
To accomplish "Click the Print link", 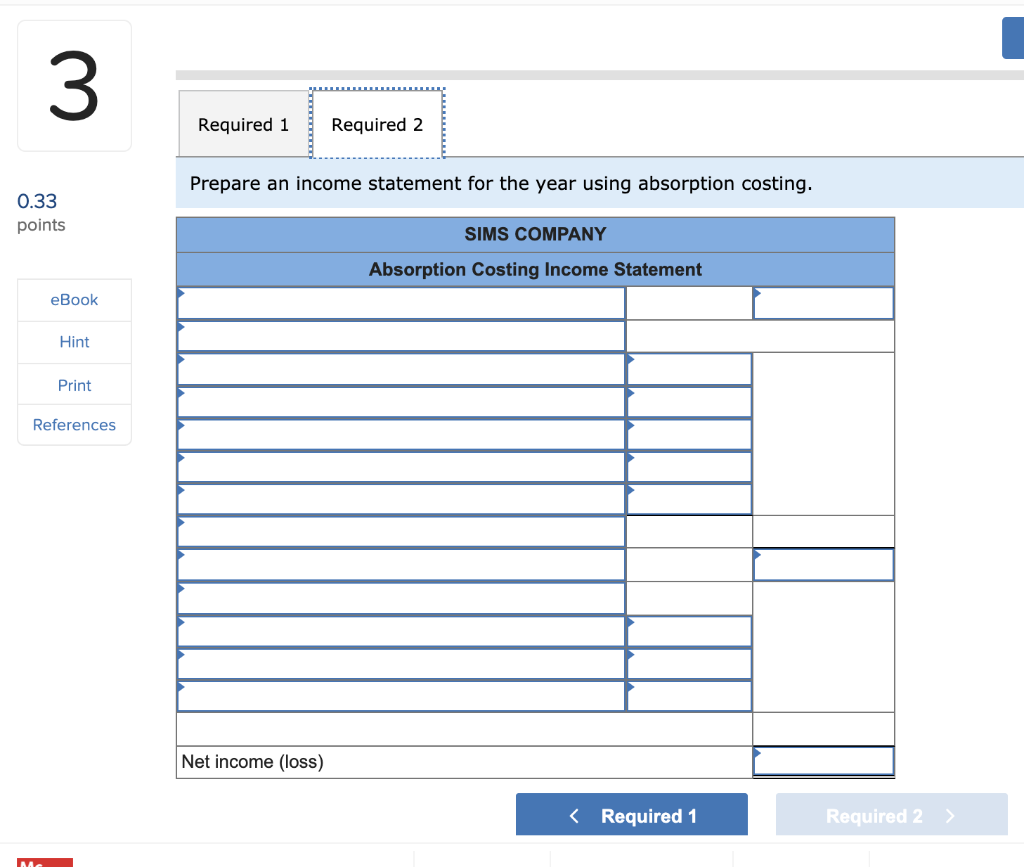I will pos(74,385).
